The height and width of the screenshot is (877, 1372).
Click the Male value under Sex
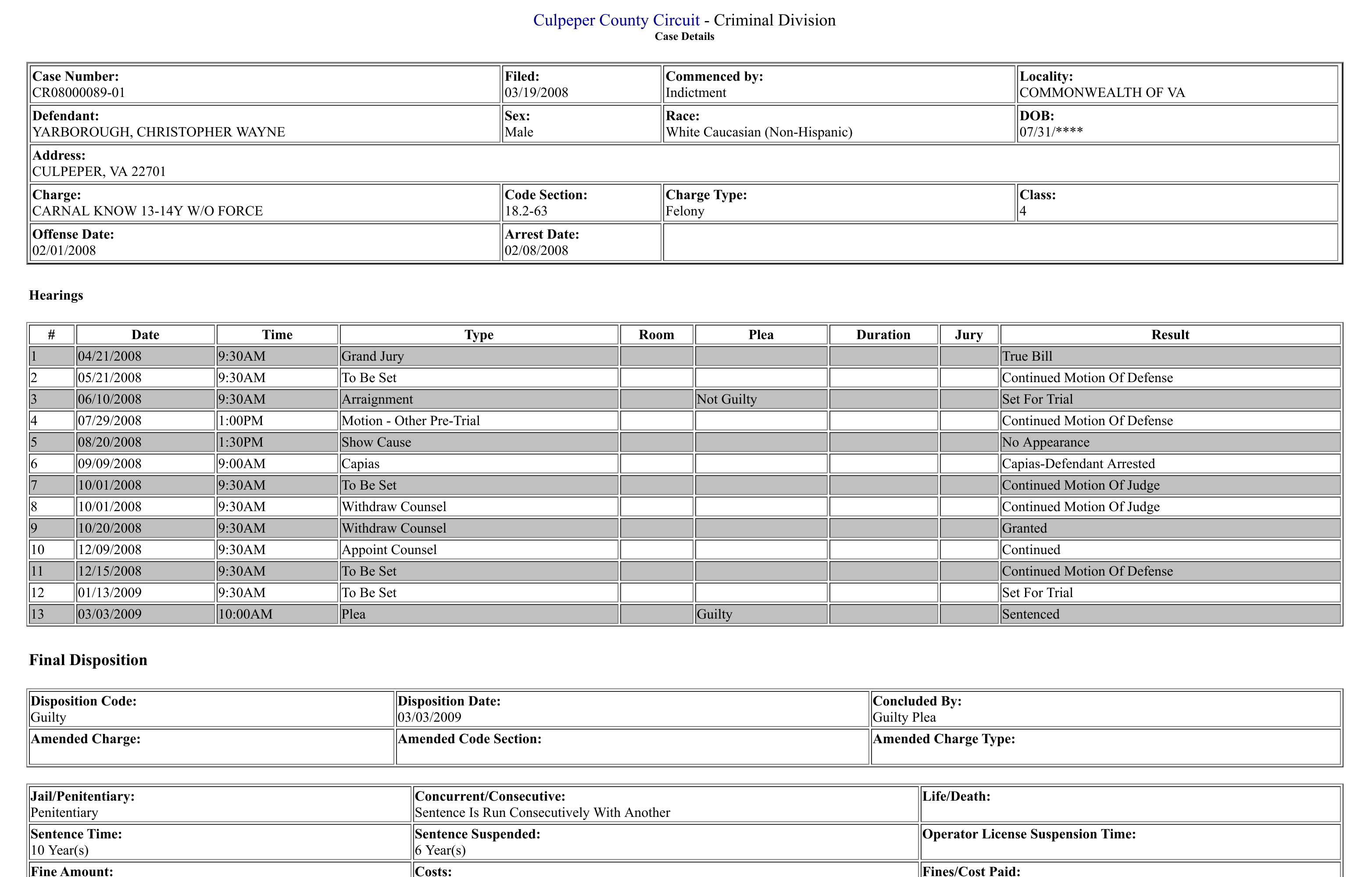coord(519,132)
